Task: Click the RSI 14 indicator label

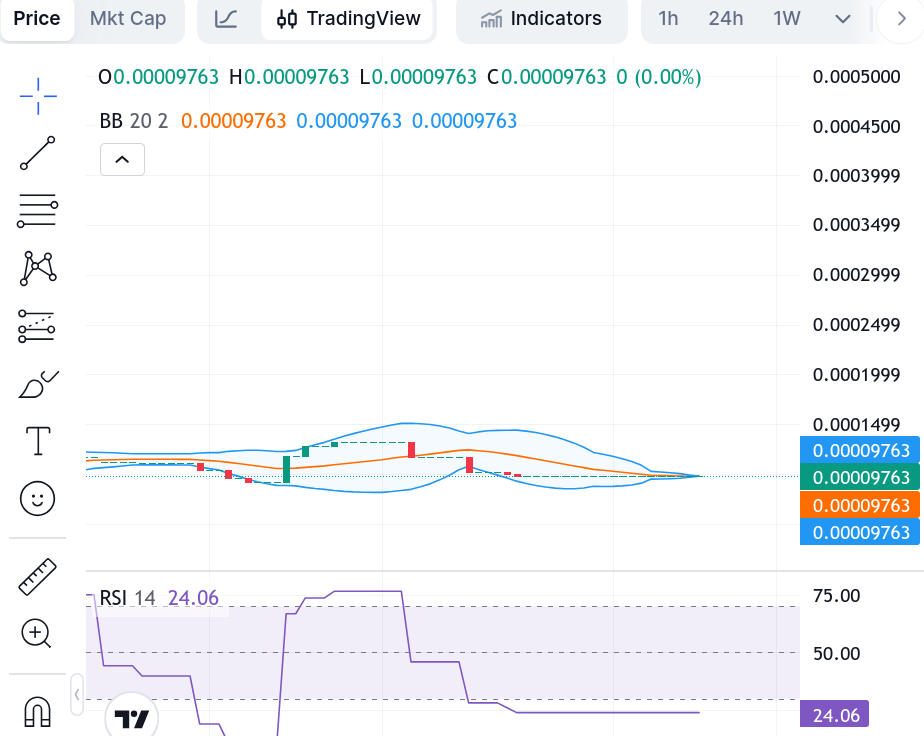Action: click(x=127, y=598)
